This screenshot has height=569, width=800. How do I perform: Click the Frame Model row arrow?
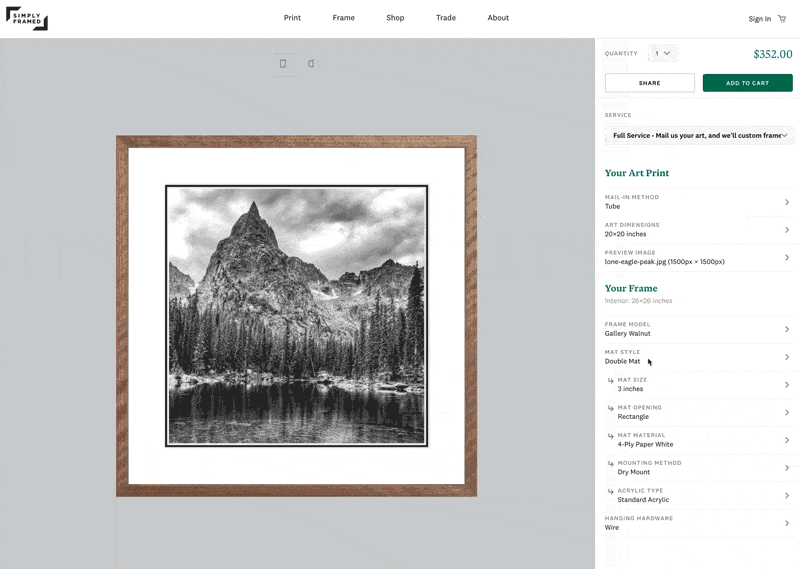[786, 329]
